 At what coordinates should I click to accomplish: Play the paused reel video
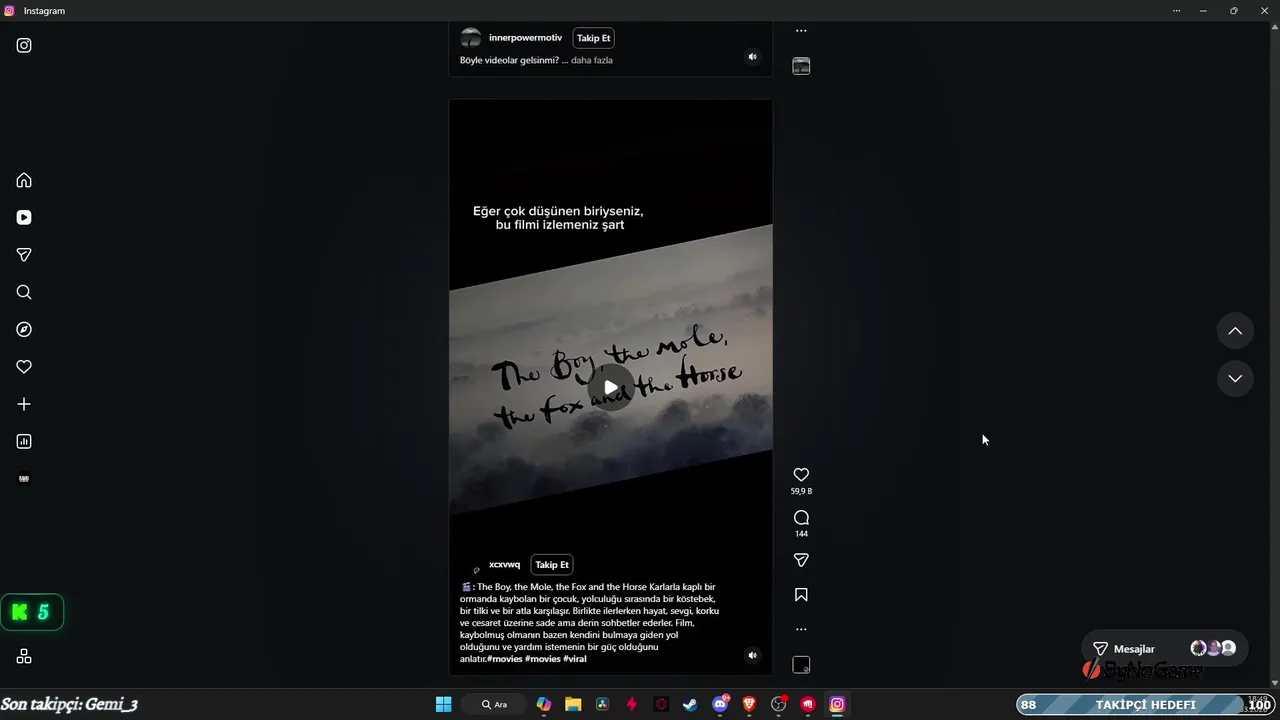(611, 387)
